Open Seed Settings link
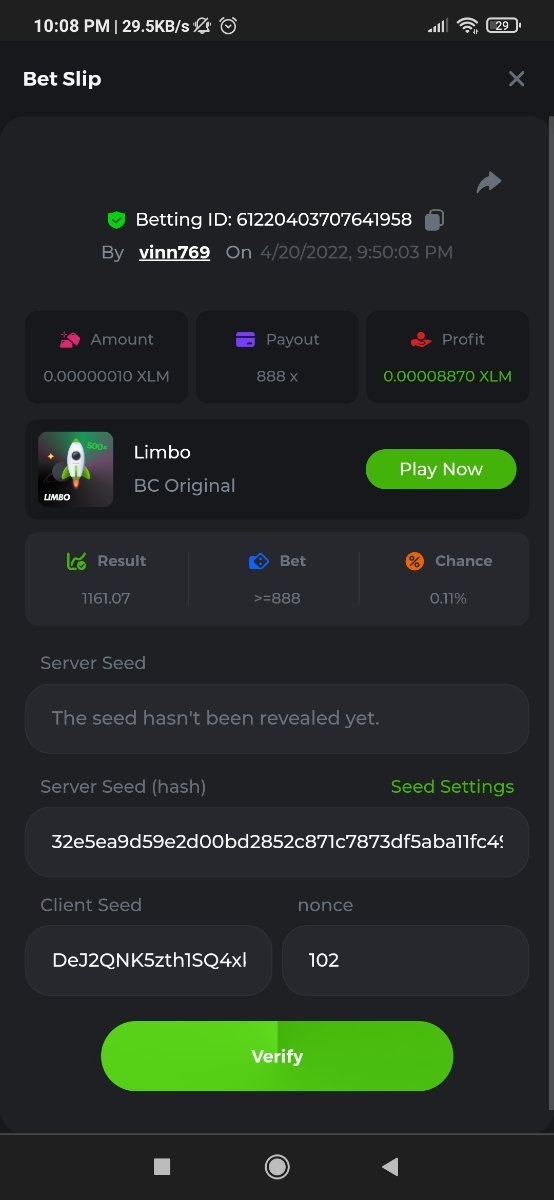The width and height of the screenshot is (554, 1200). coord(452,787)
